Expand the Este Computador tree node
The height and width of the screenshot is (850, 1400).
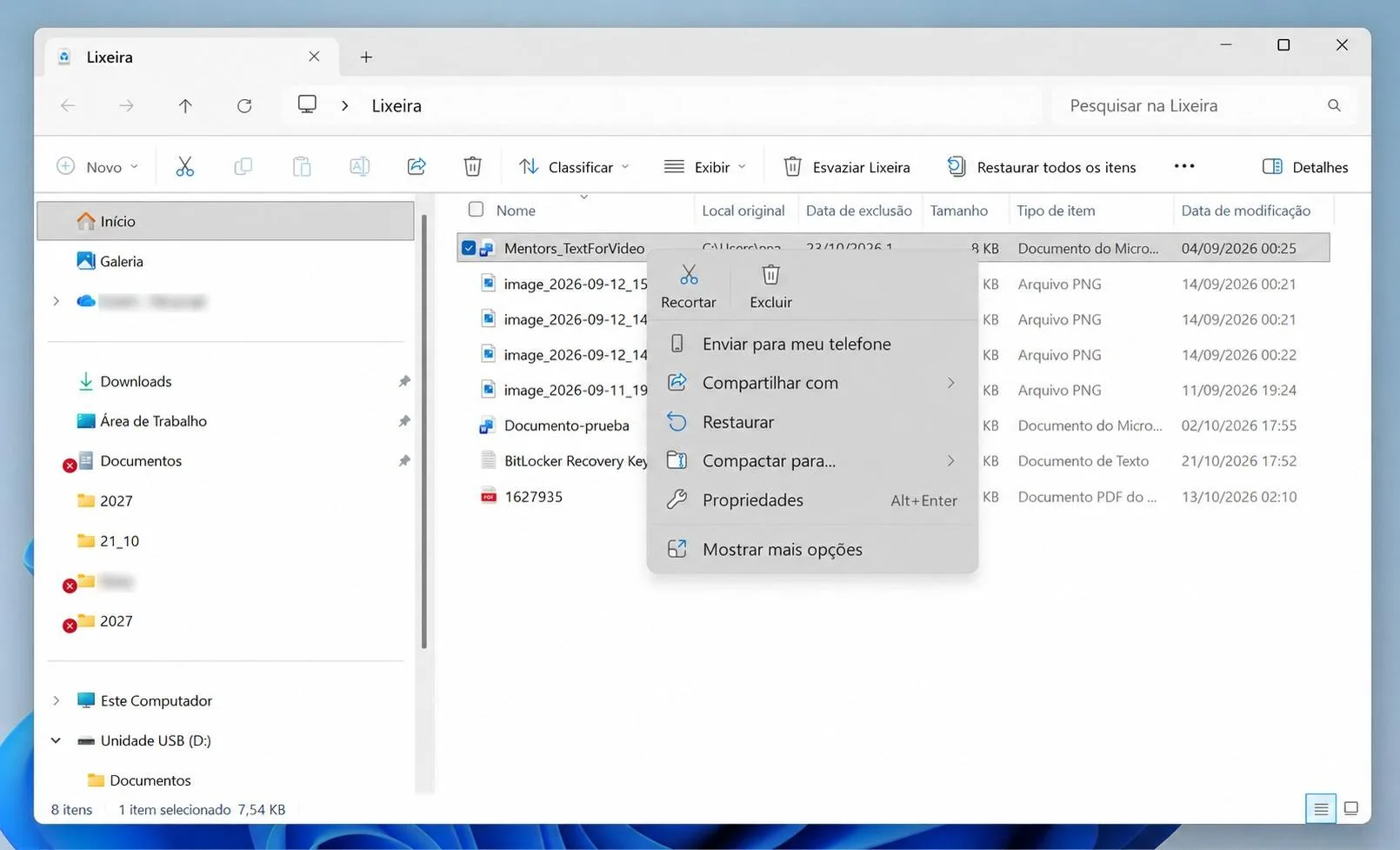[x=57, y=700]
